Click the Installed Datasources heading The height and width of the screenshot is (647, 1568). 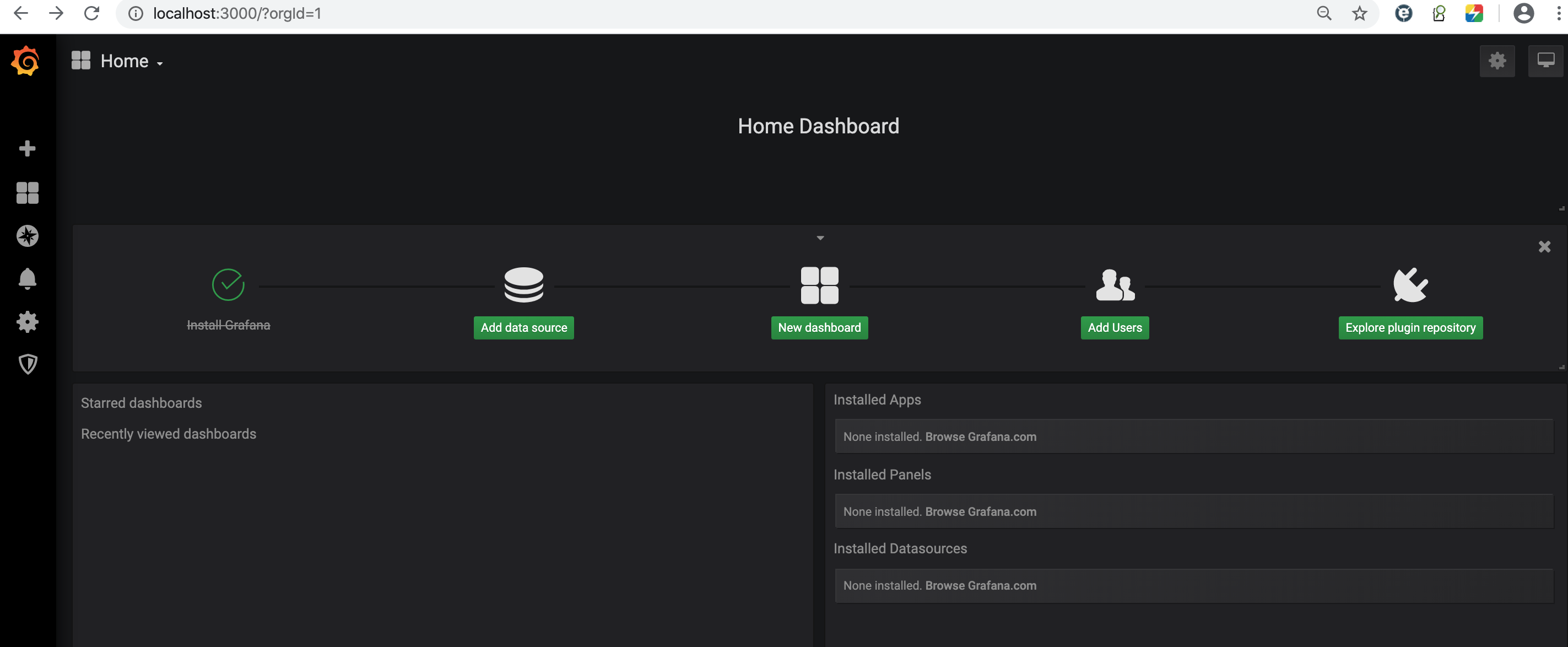point(900,548)
